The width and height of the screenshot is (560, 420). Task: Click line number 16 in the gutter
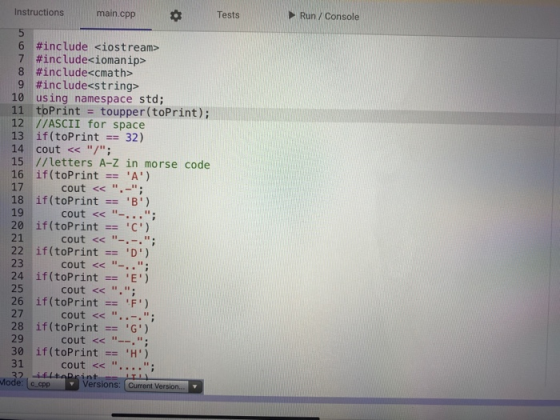click(17, 174)
